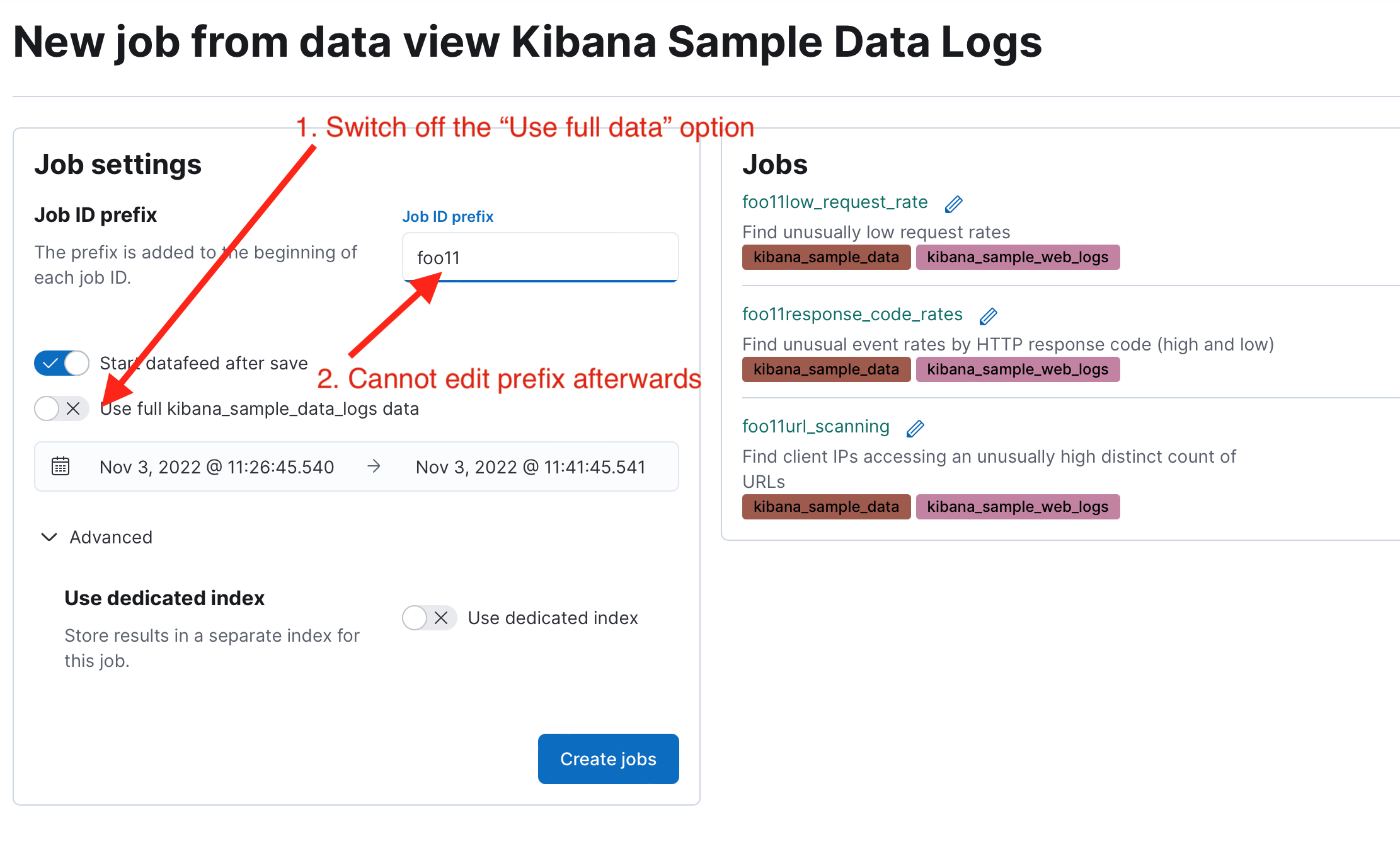This screenshot has height=851, width=1400.
Task: Edit the foo11low_request_rate job pencil icon
Action: tap(953, 204)
